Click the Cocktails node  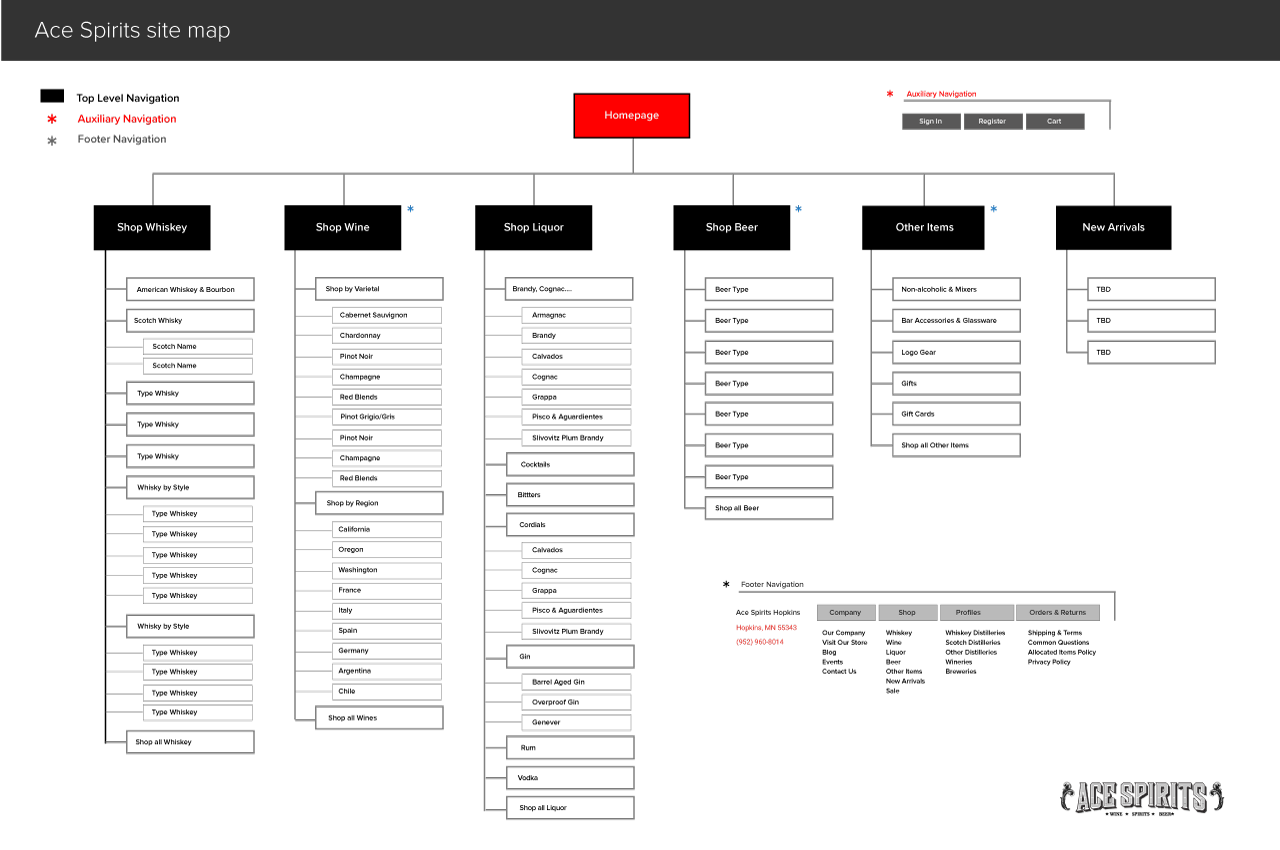click(x=570, y=465)
